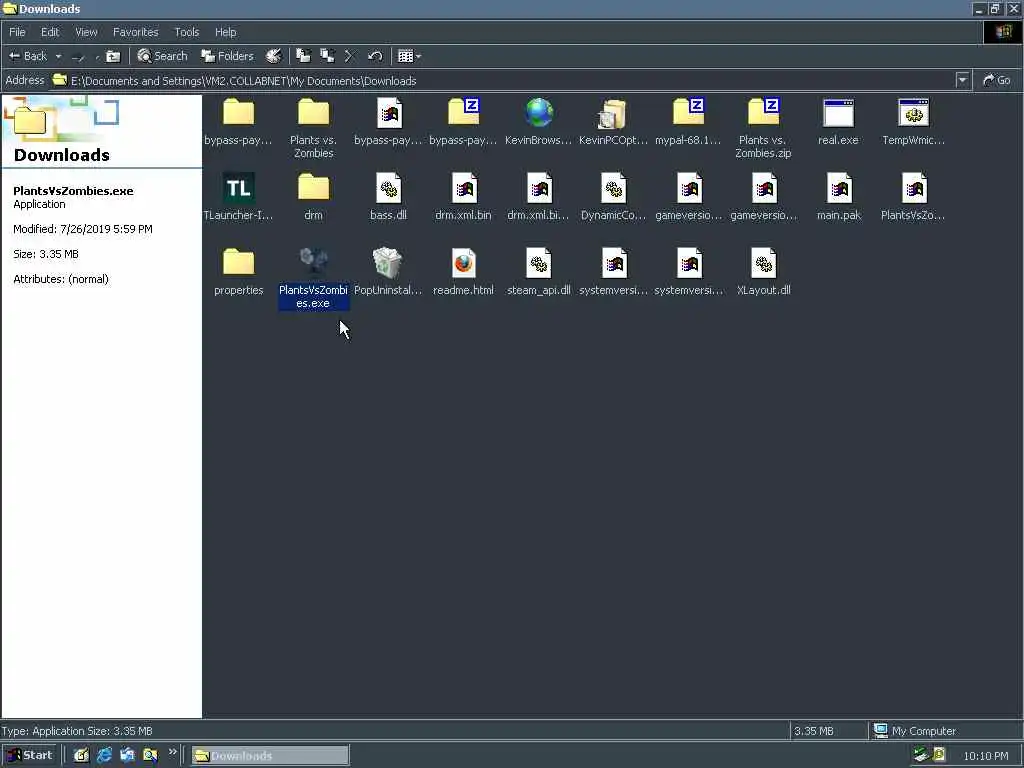The image size is (1024, 768).
Task: Click in the Address bar path field
Action: [503, 81]
